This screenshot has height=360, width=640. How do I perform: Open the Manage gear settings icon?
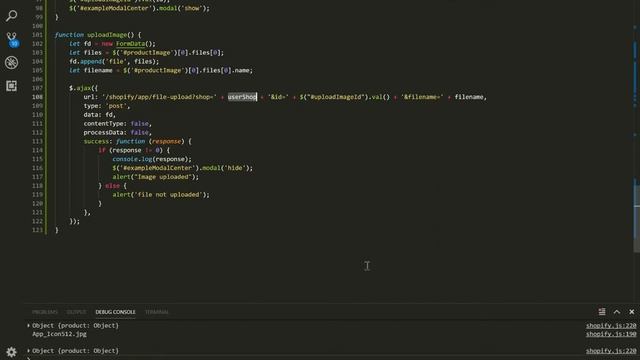[x=11, y=352]
